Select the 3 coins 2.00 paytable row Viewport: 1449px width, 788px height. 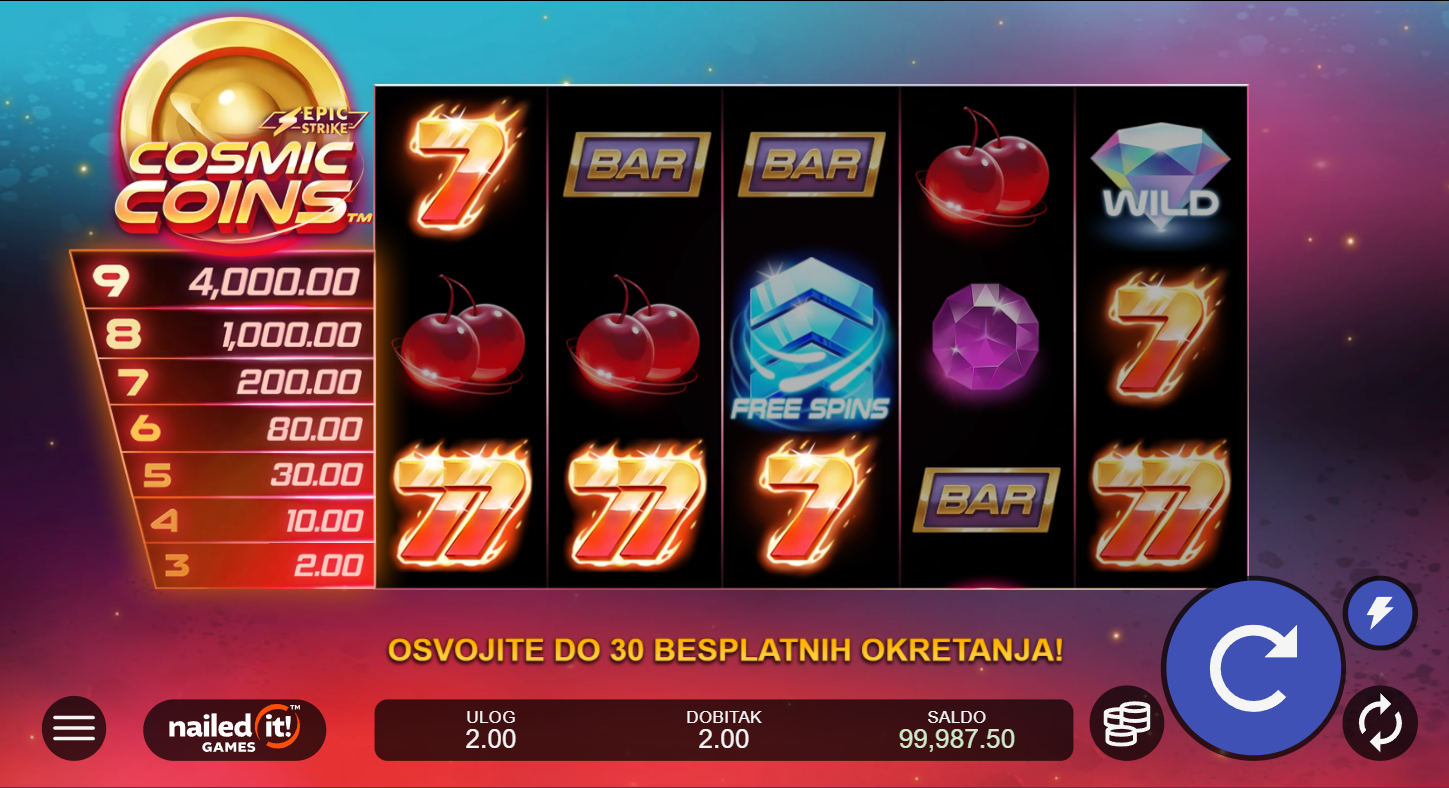[x=262, y=566]
